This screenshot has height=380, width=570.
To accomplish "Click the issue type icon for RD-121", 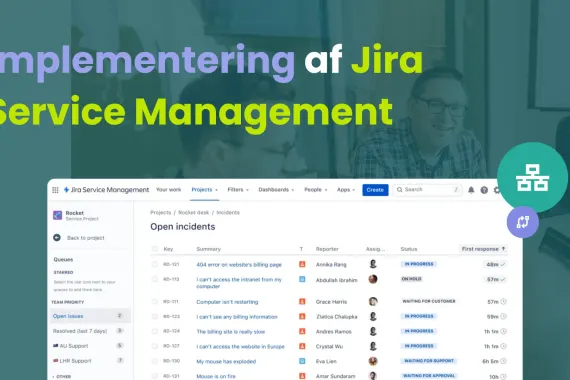I will (x=302, y=264).
